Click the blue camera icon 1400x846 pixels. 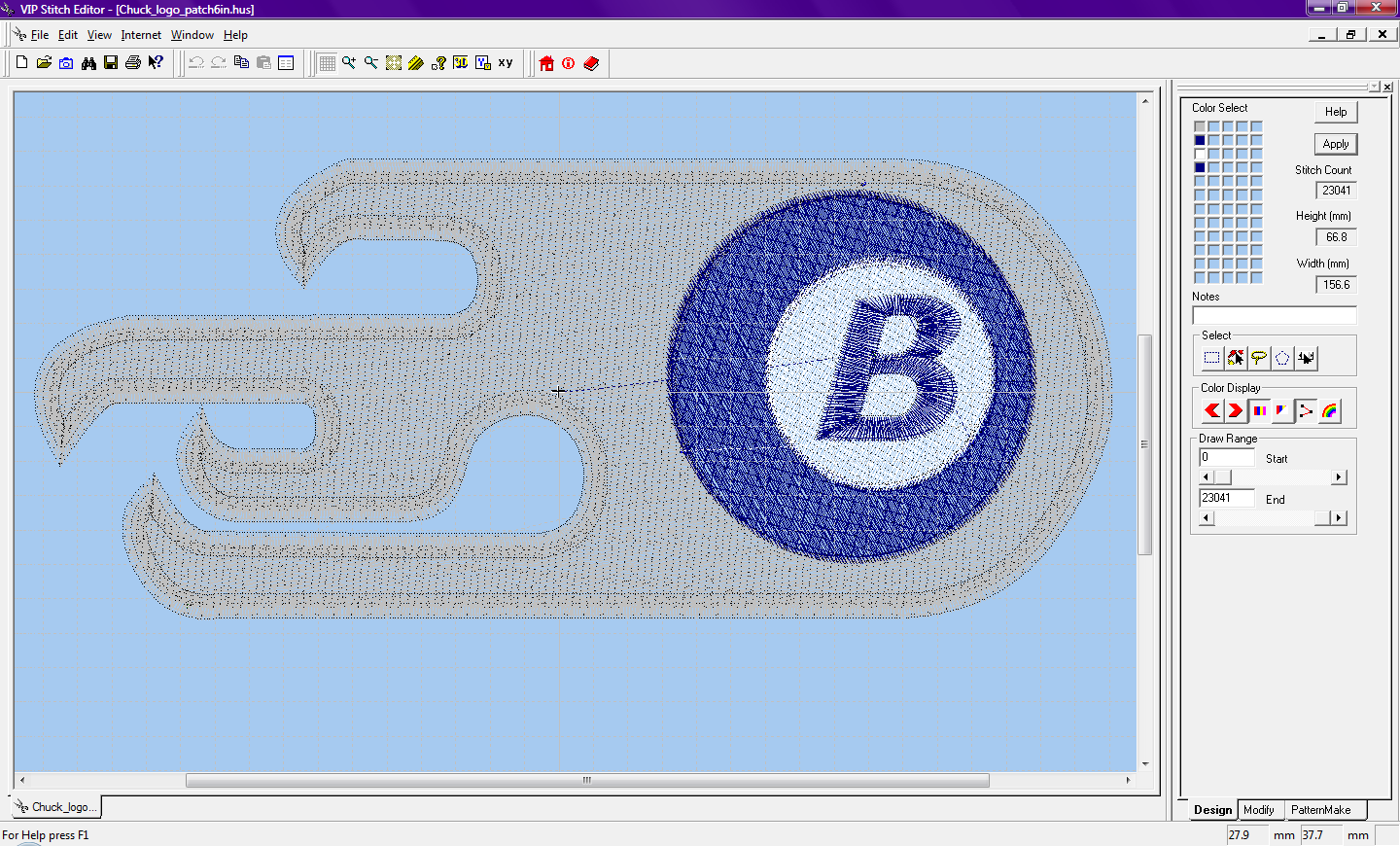pos(66,63)
